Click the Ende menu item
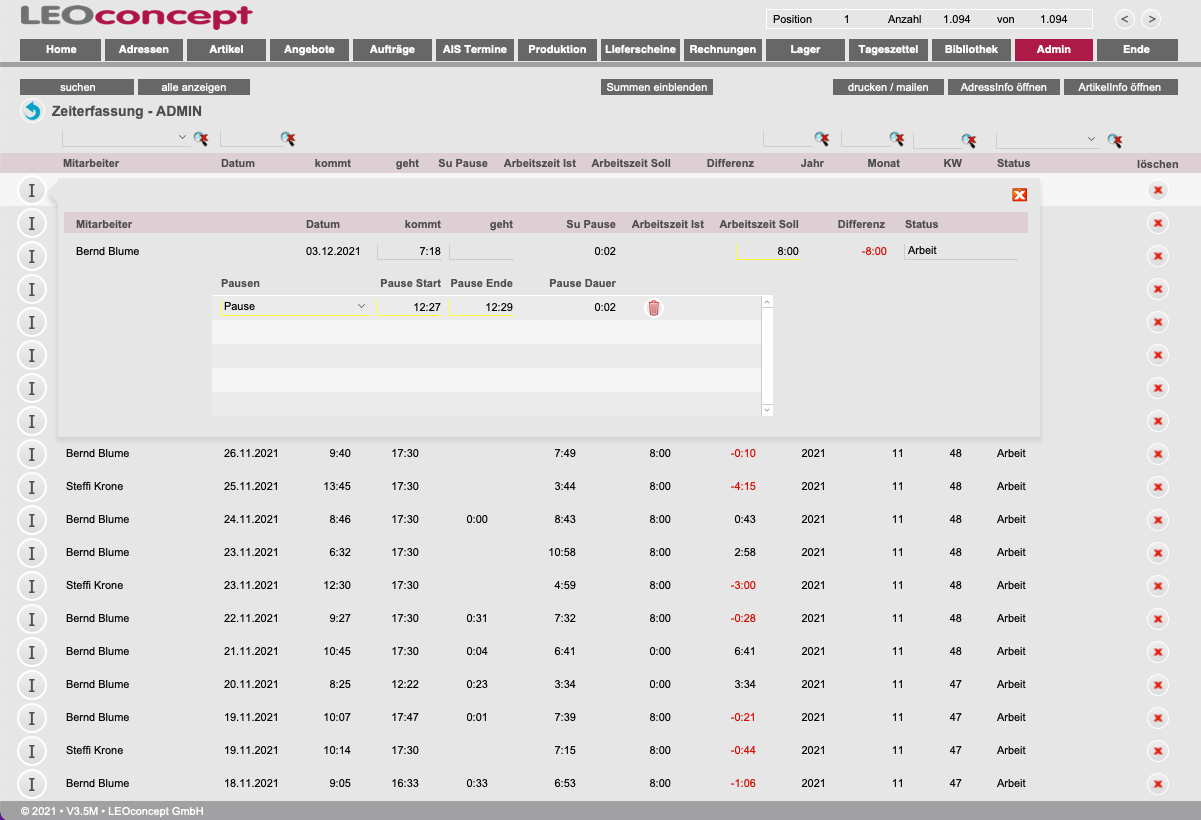 point(1137,49)
